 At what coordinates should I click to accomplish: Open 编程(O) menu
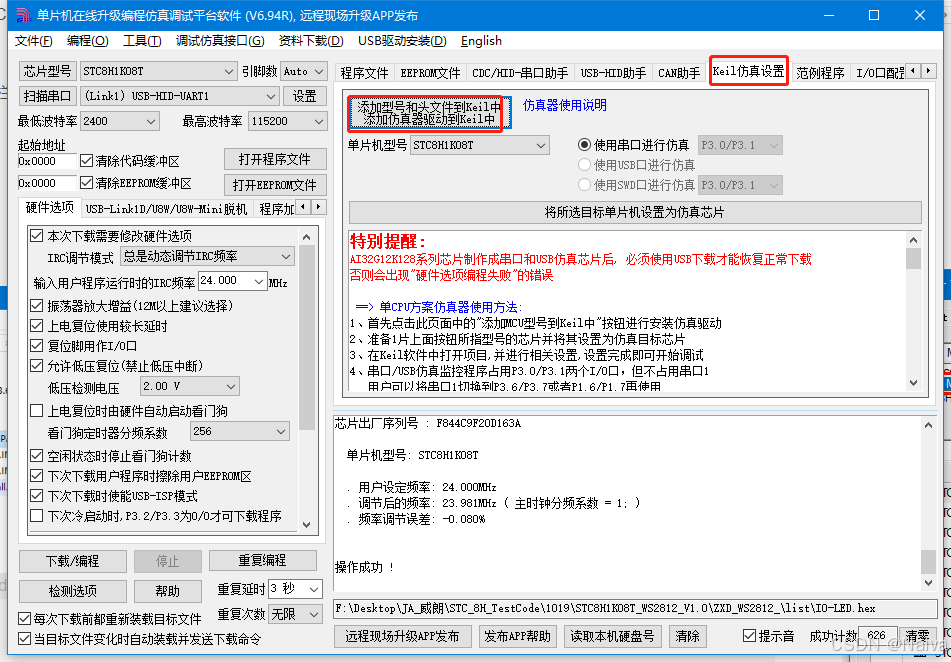[87, 41]
